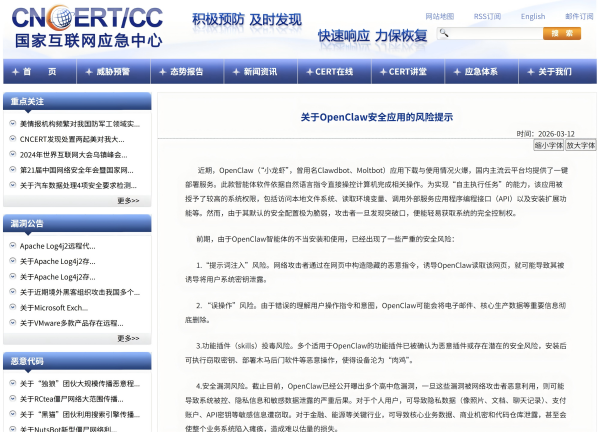Viewport: 600px width, 432px height.
Task: Click paragraph starting 1. “提示词注入”风险
Action: pos(375,272)
